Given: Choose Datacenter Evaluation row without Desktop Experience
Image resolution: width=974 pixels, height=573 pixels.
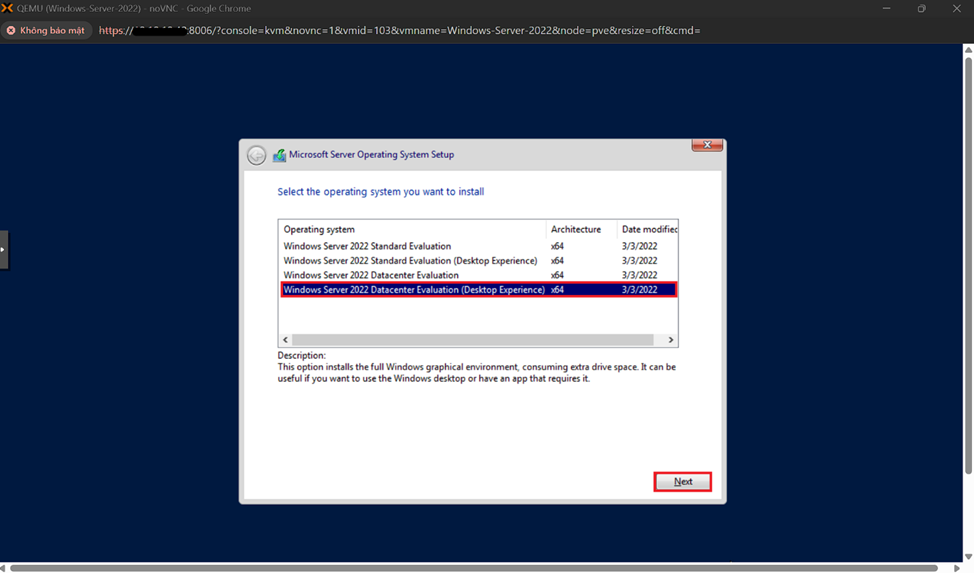Looking at the screenshot, I should (x=371, y=275).
